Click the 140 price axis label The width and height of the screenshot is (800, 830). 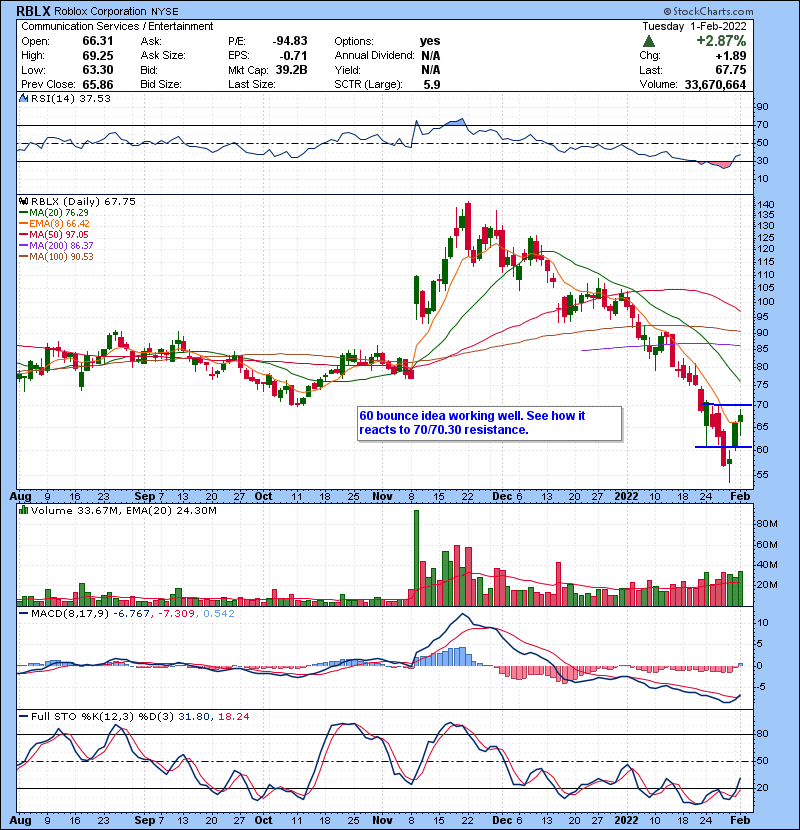[766, 205]
